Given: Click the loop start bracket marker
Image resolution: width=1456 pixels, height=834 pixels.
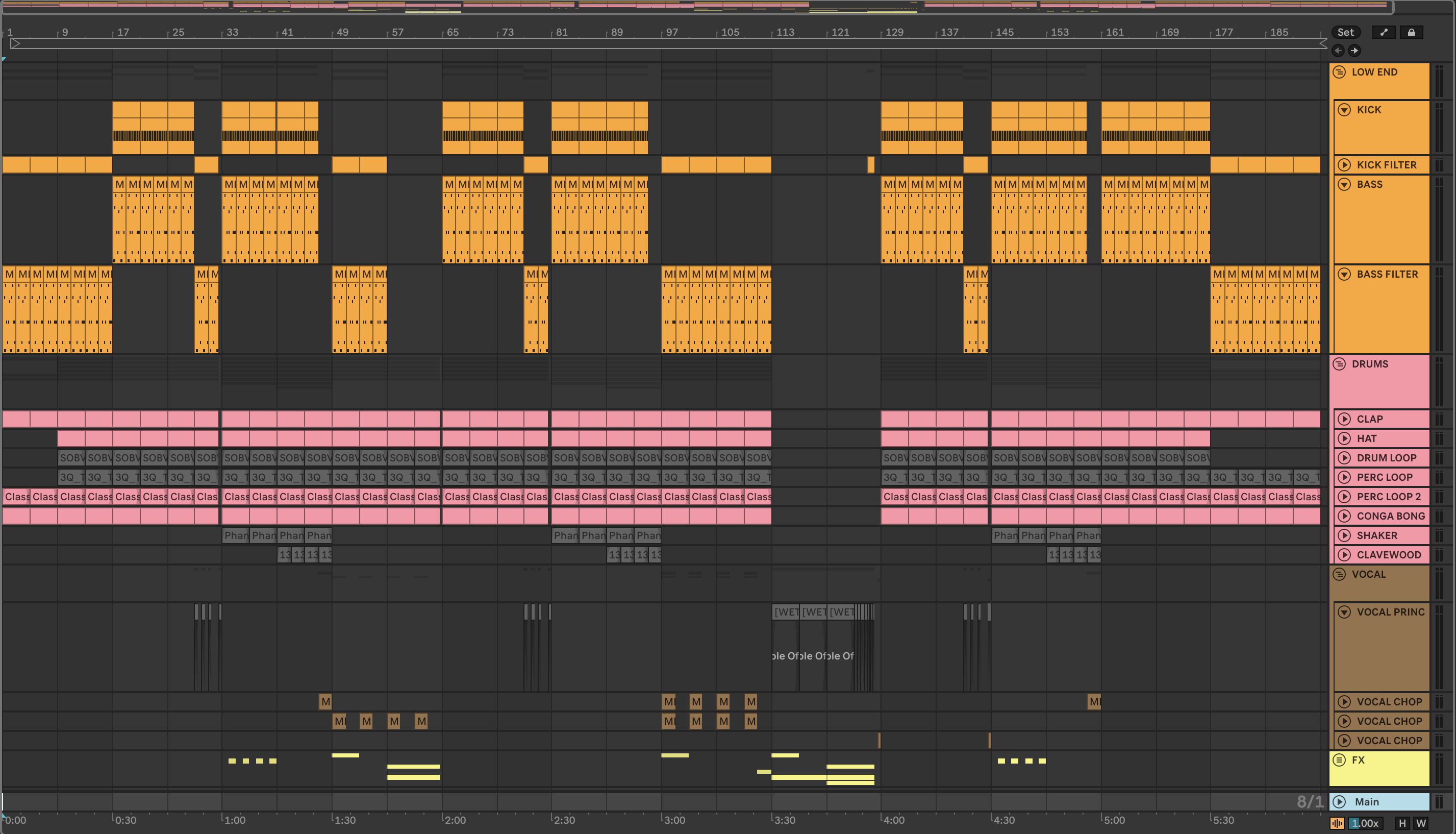Looking at the screenshot, I should [x=15, y=43].
